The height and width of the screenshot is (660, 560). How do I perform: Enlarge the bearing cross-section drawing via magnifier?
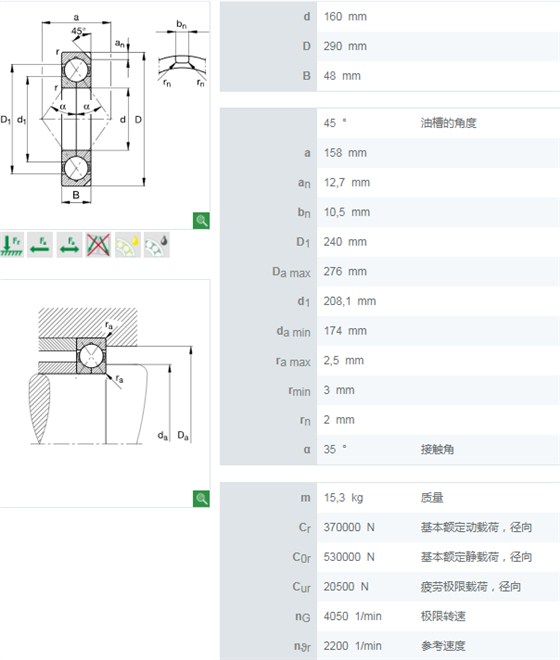pyautogui.click(x=201, y=221)
